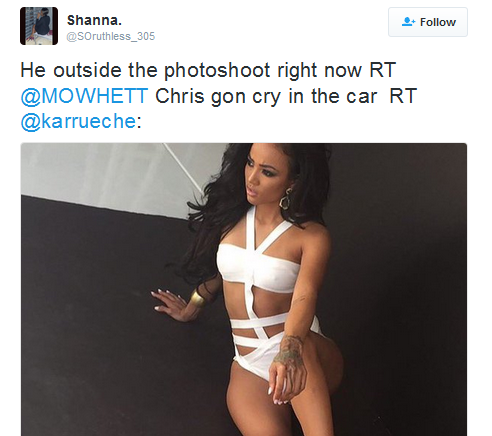Click the @SOruthless_305 handle
The width and height of the screenshot is (492, 436).
click(111, 36)
